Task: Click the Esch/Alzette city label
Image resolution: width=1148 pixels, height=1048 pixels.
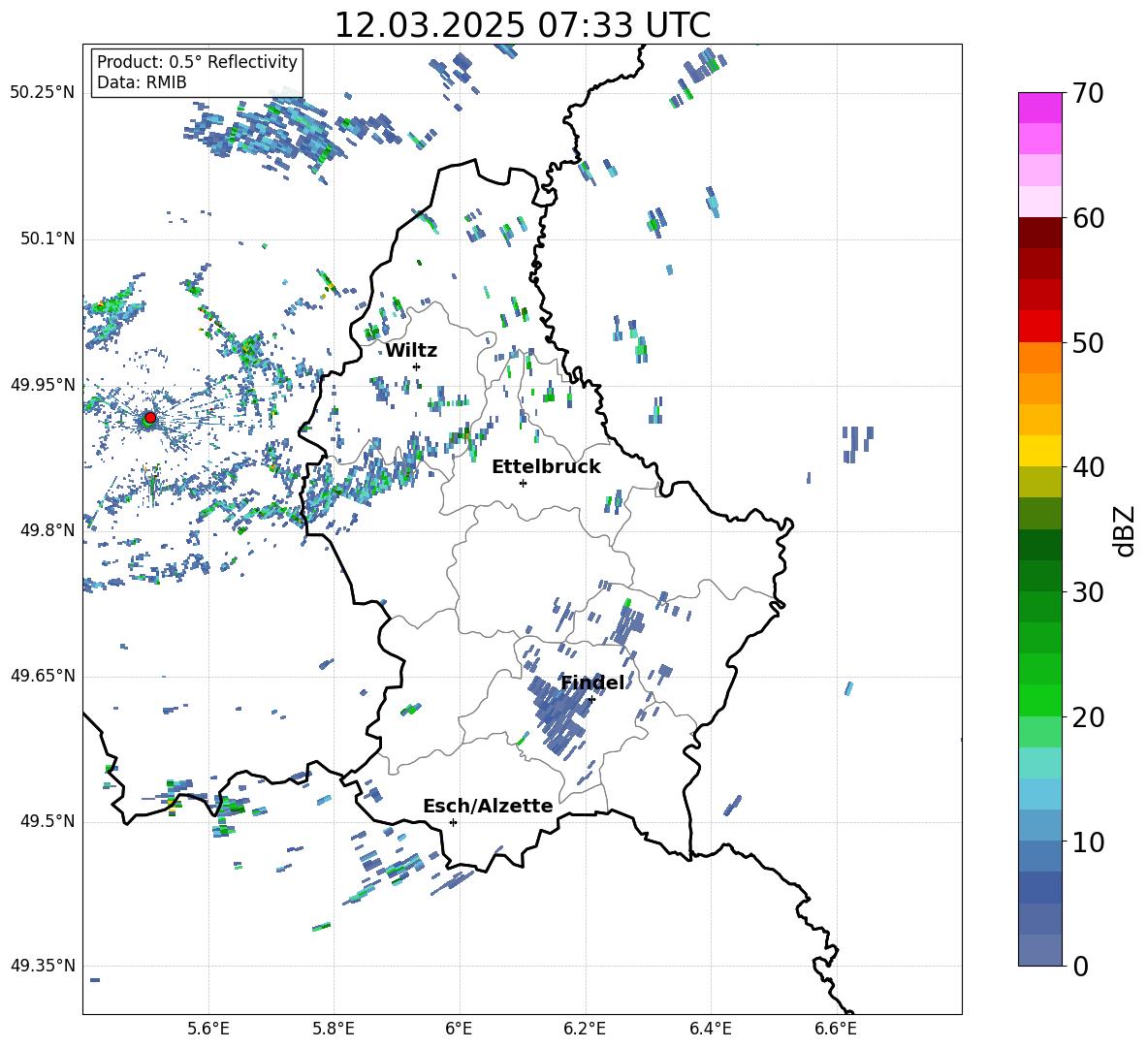Action: point(488,807)
